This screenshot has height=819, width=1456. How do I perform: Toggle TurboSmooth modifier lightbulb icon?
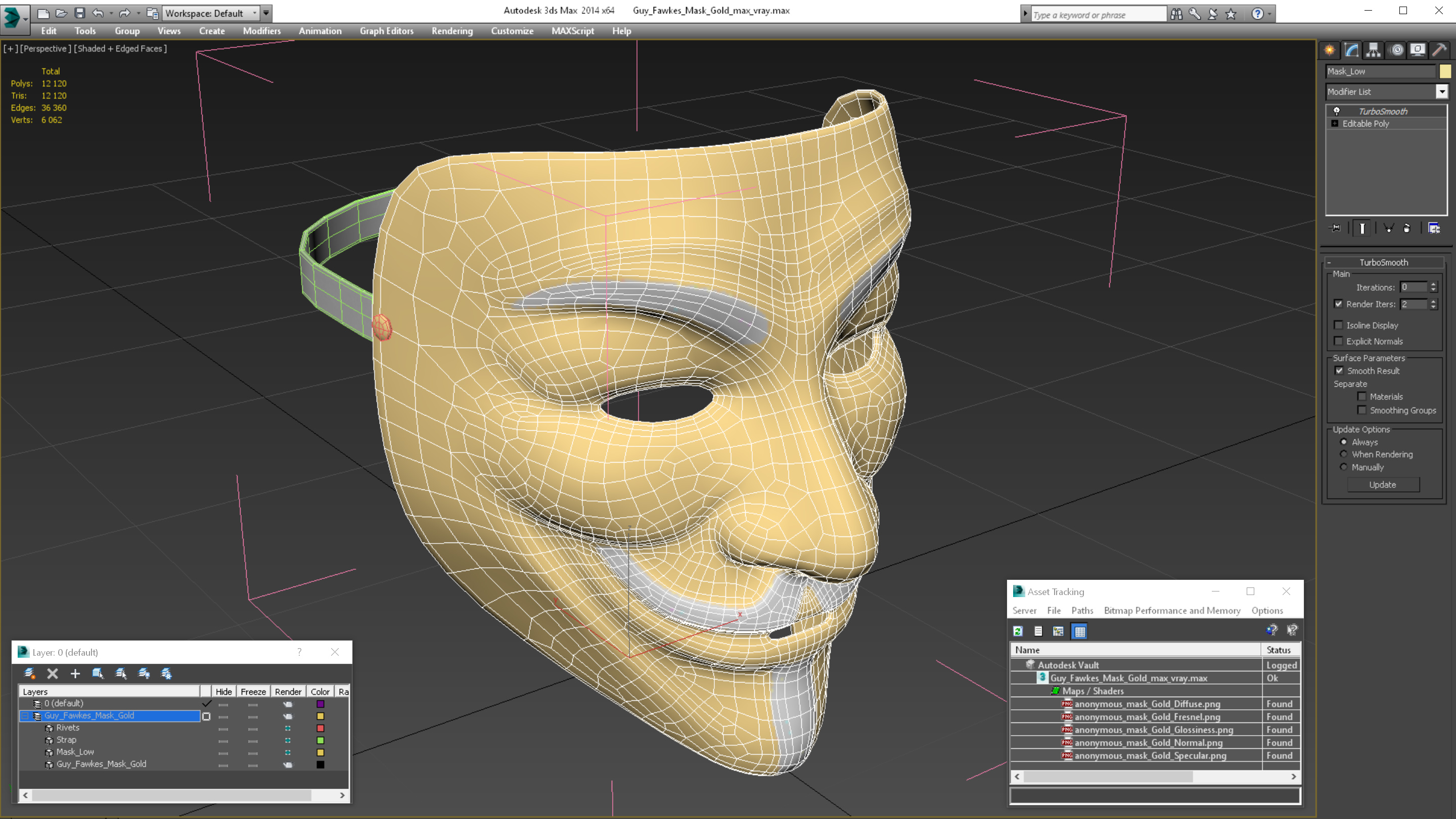pyautogui.click(x=1337, y=111)
